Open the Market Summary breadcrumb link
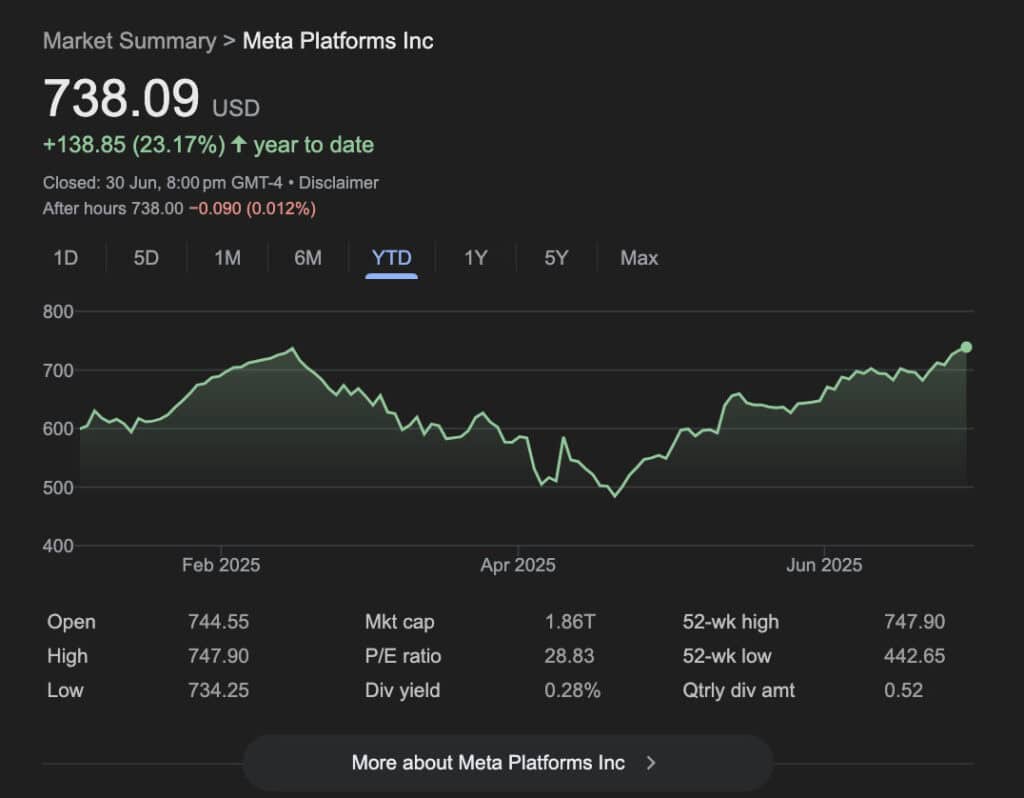1024x798 pixels. [129, 41]
